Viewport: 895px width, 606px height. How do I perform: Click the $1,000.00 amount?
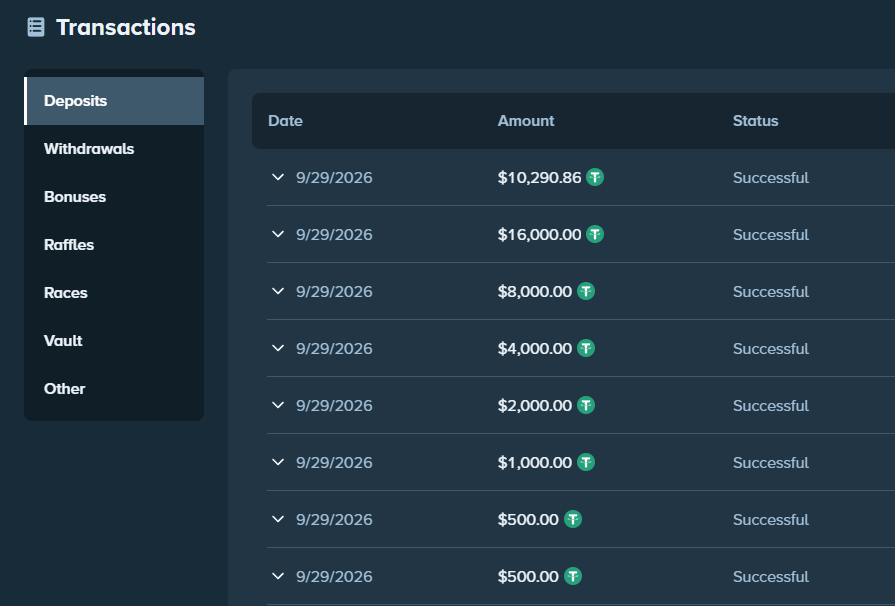(x=535, y=463)
